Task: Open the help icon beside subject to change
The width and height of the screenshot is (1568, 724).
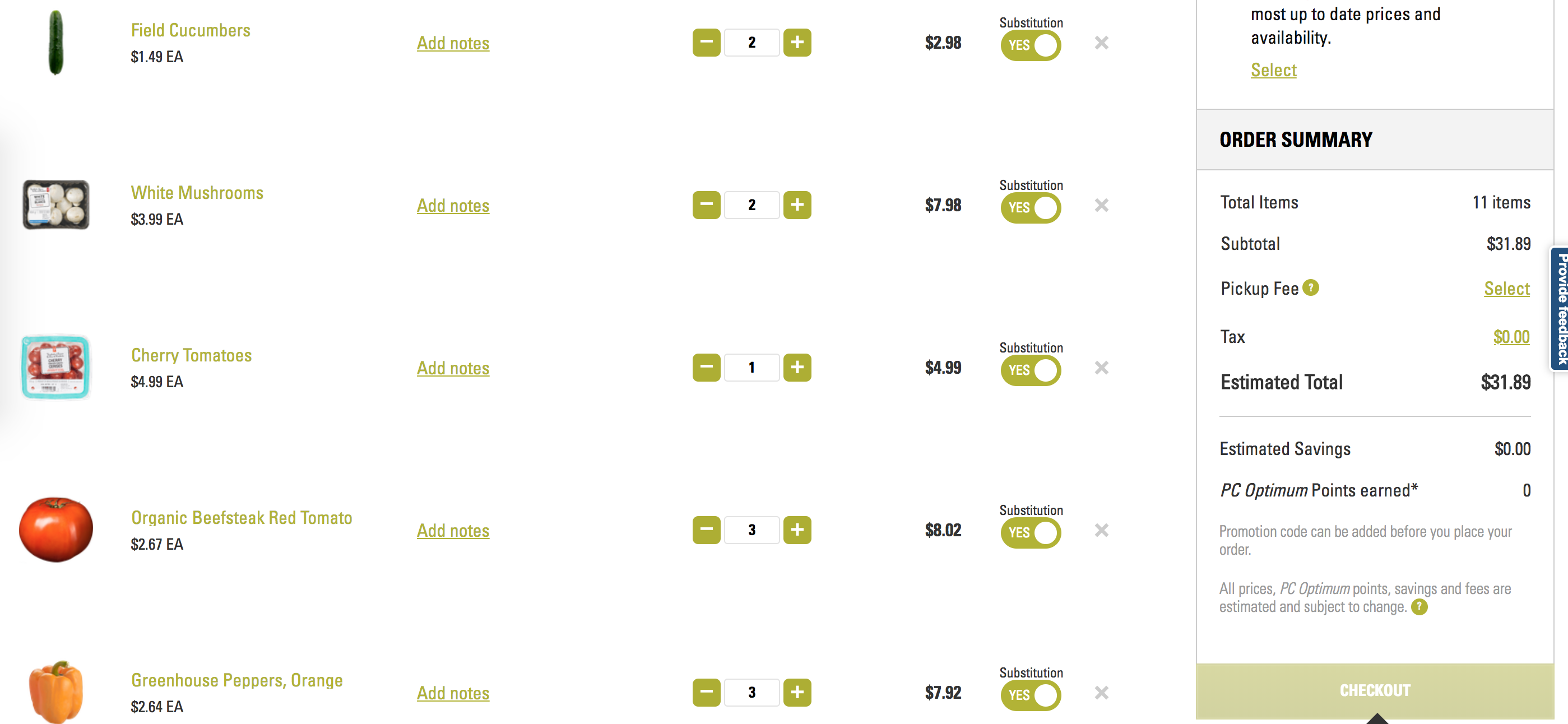Action: tap(1419, 606)
